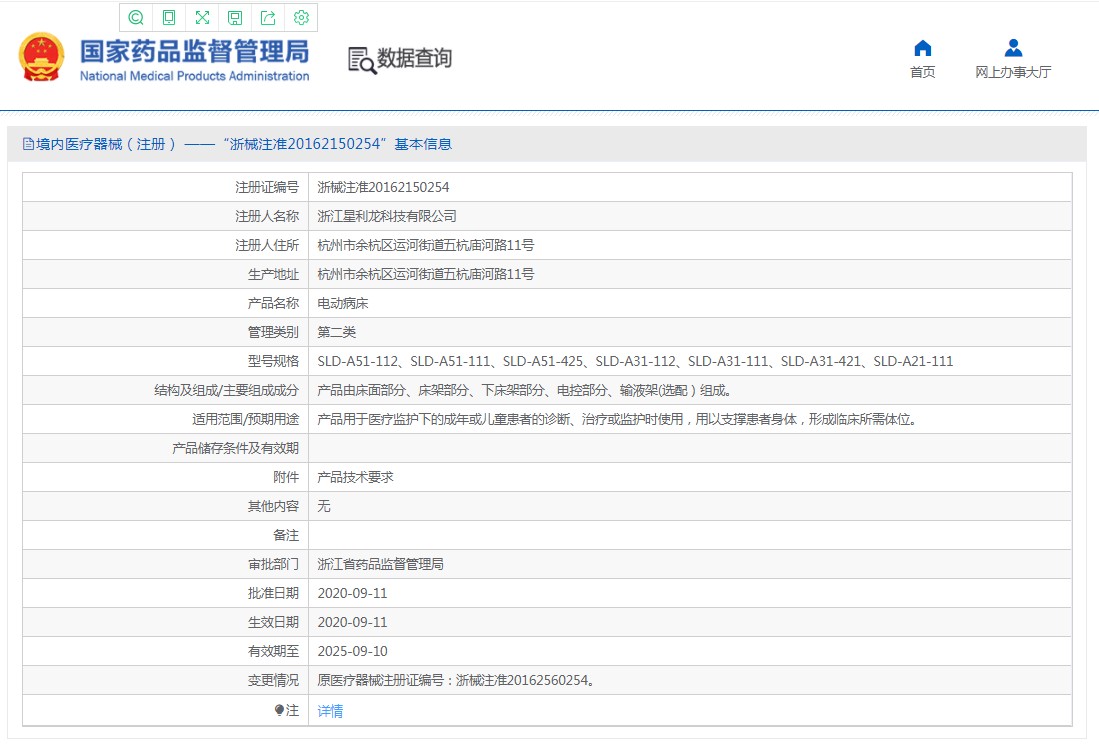Click registrant name 浙江星利龙科技有限公司

pyautogui.click(x=387, y=216)
